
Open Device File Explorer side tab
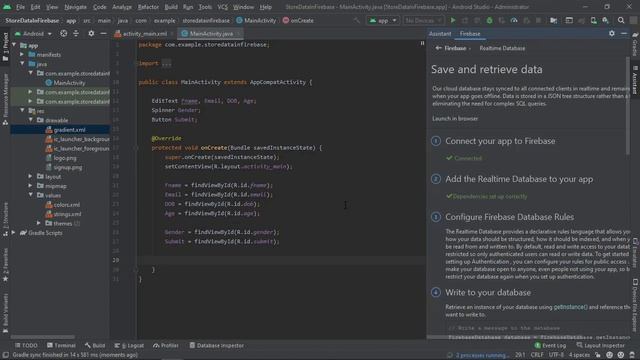click(635, 304)
